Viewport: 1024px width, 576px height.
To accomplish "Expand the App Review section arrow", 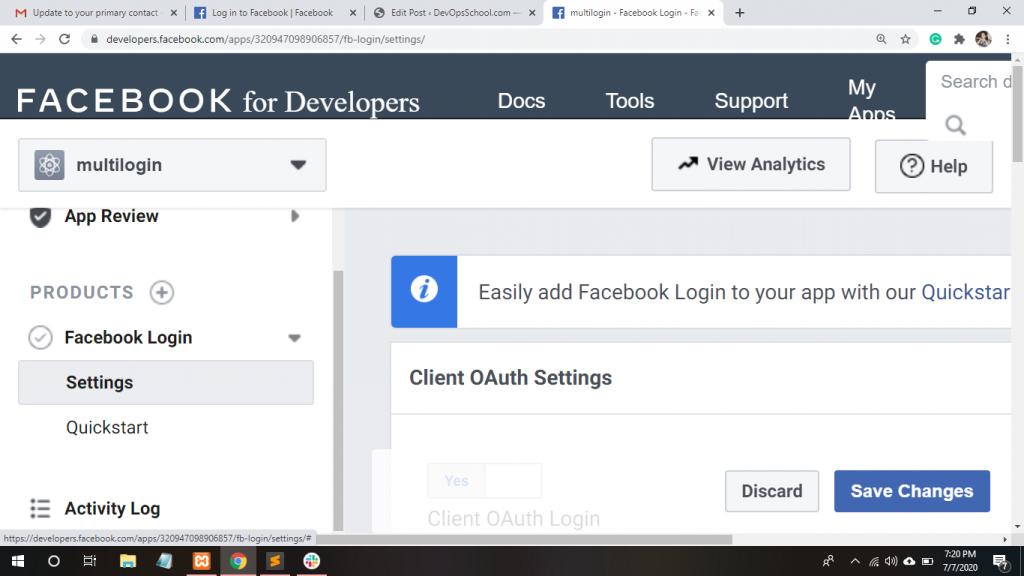I will (x=295, y=216).
